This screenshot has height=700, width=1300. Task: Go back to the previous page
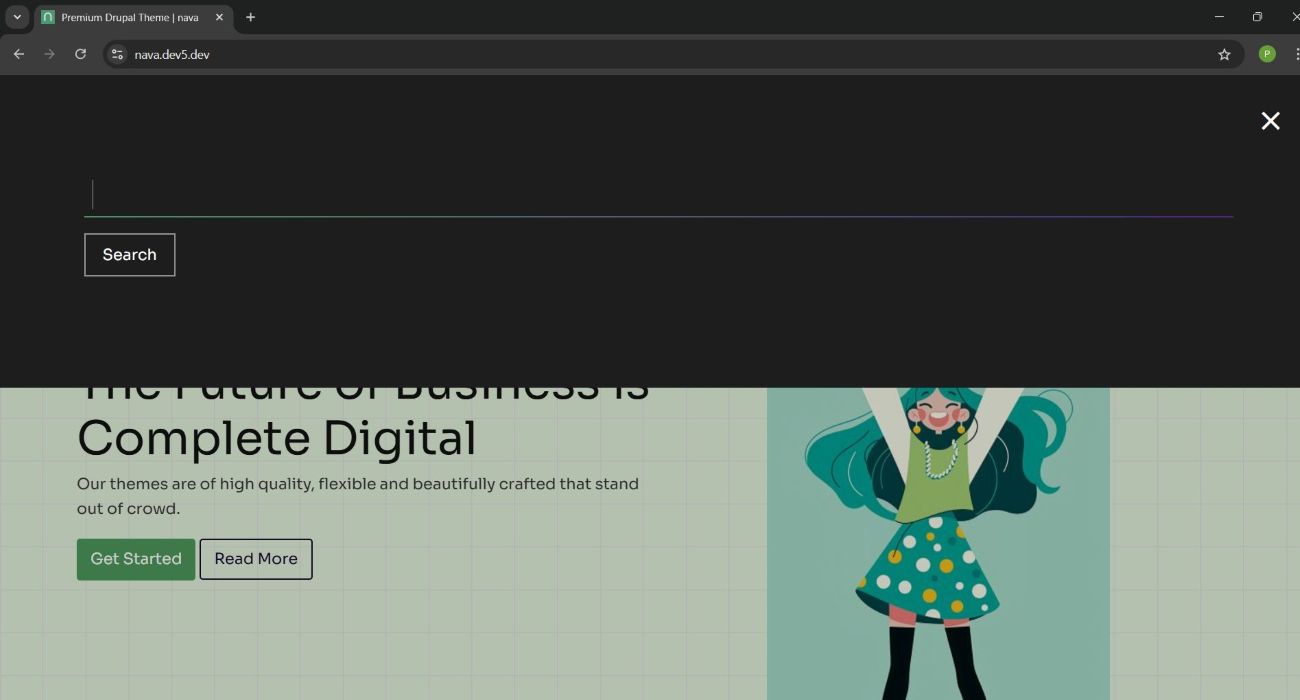coord(18,54)
